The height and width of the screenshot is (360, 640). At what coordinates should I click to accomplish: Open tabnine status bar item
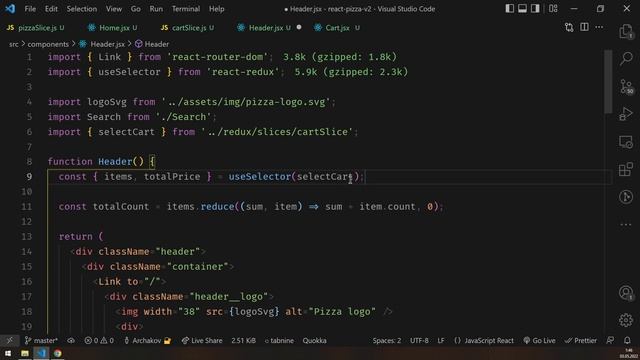point(279,340)
